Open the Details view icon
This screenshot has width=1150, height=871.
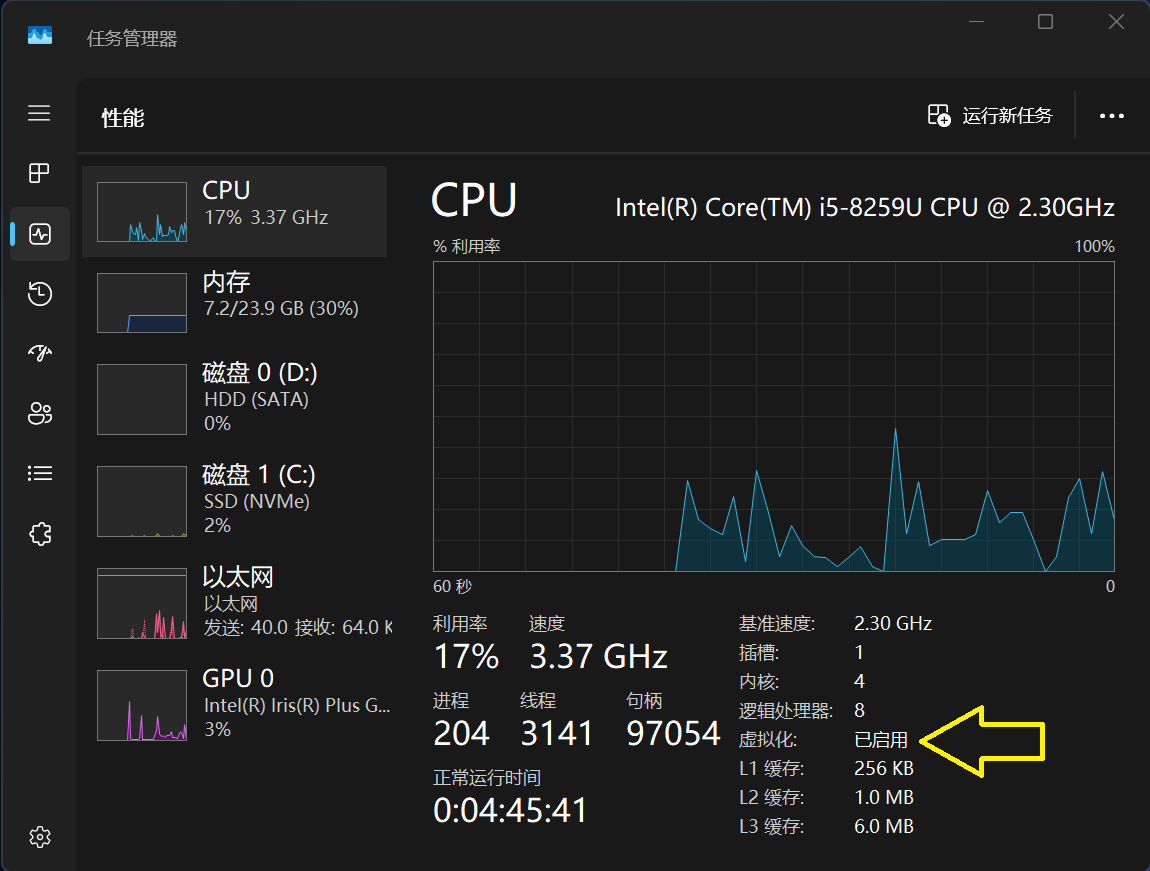click(x=39, y=473)
